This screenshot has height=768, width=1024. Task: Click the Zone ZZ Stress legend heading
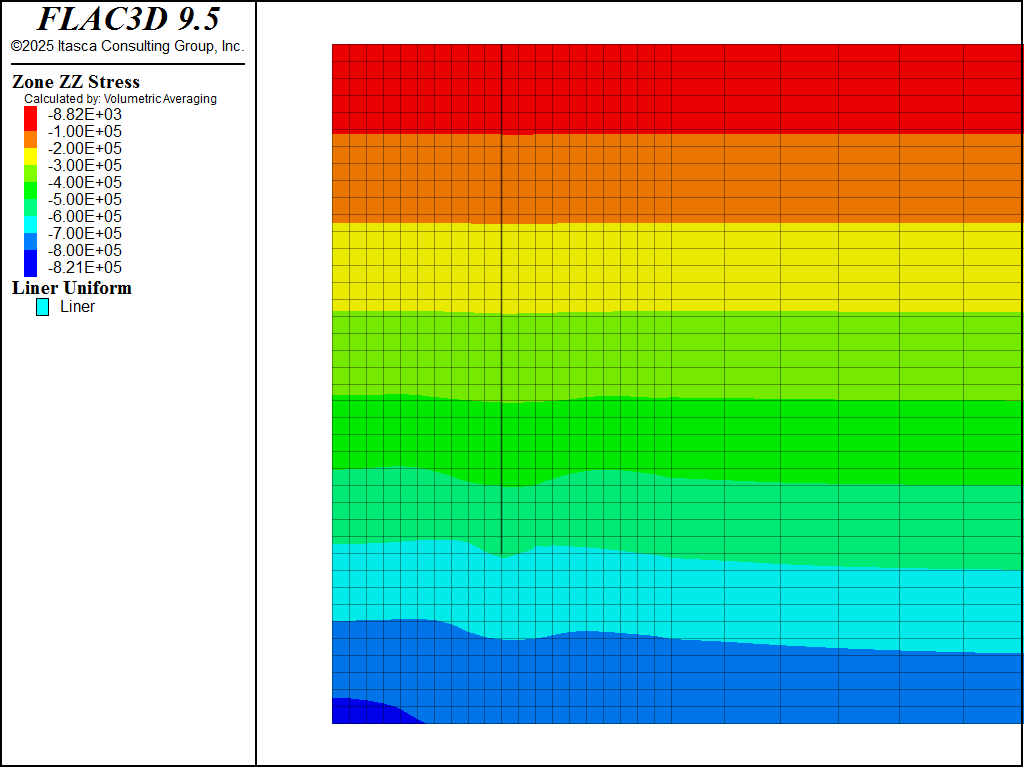click(76, 82)
